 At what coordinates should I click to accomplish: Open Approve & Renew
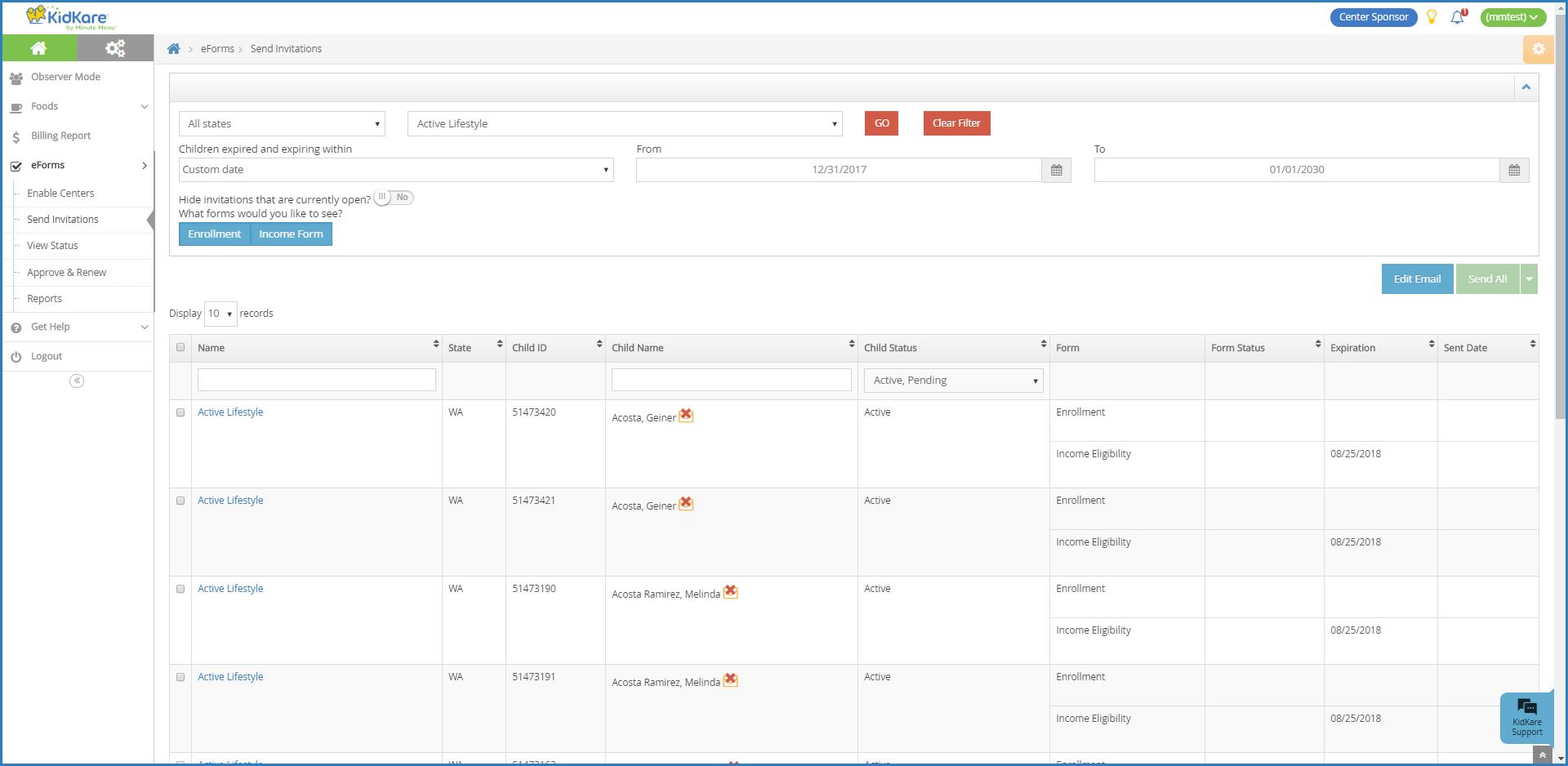[66, 273]
